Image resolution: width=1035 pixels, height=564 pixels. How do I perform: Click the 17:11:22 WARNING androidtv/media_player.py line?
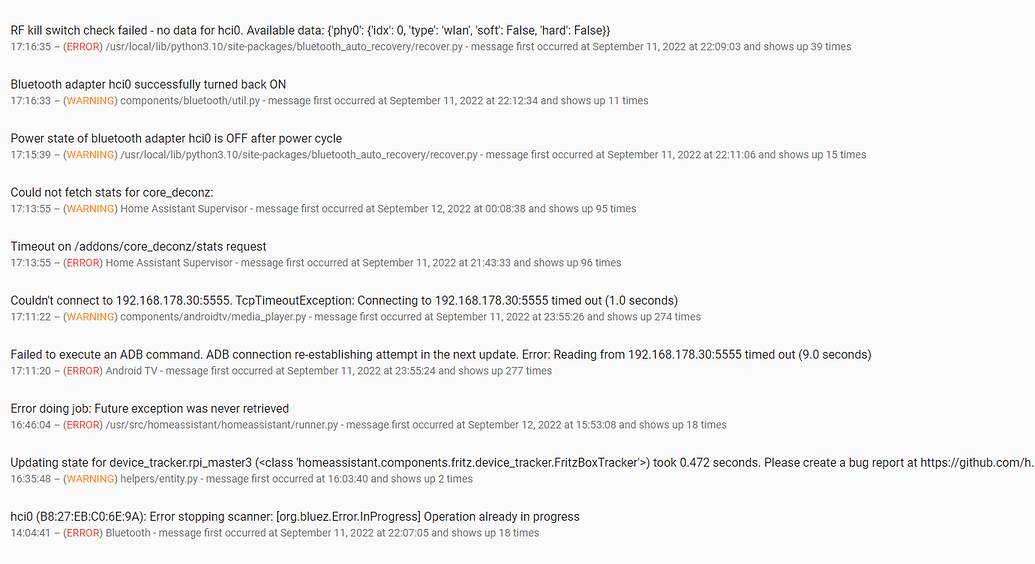click(355, 317)
